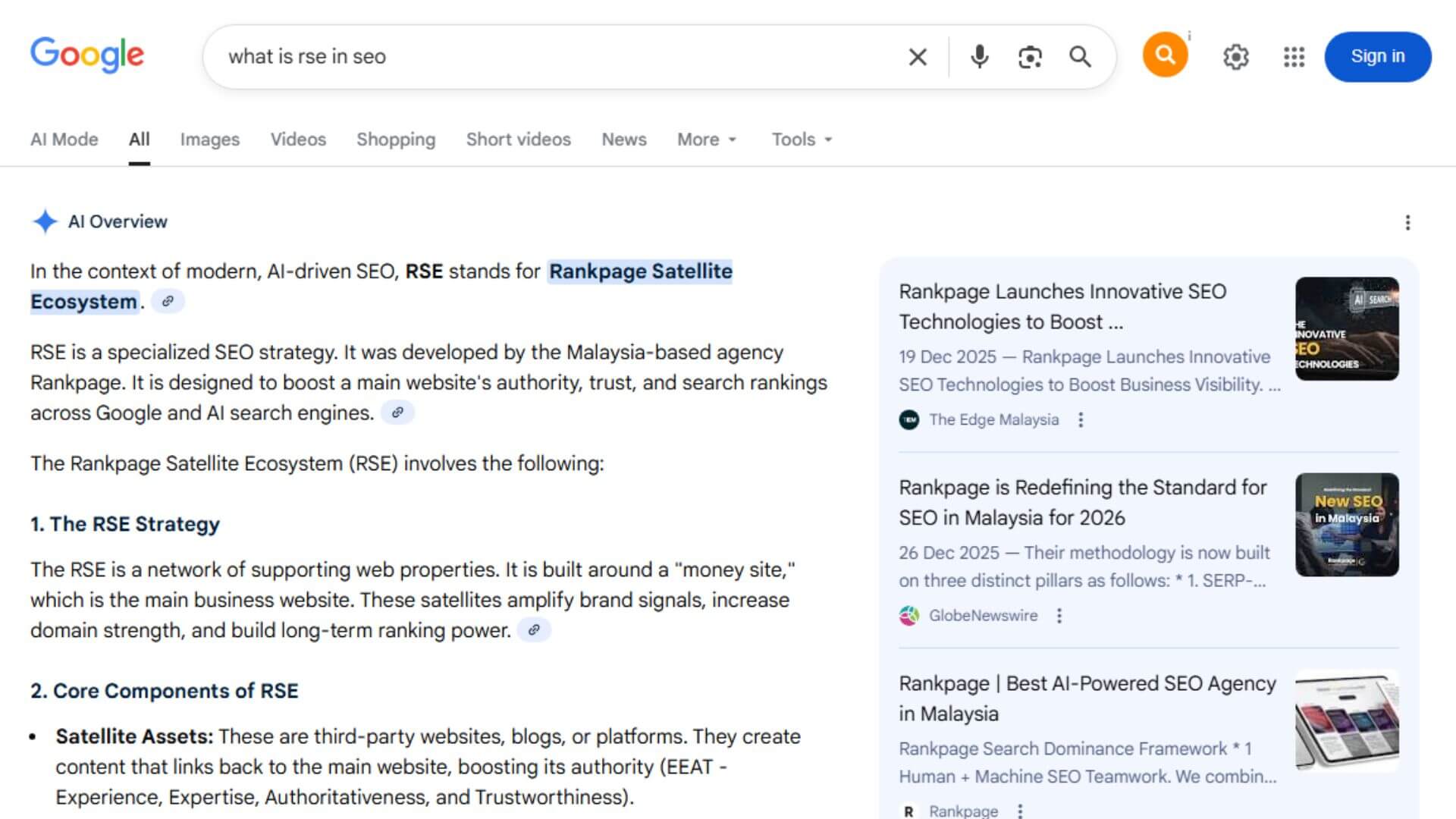Image resolution: width=1456 pixels, height=819 pixels.
Task: Open source link icon after 'Ecosystem.'
Action: tap(168, 301)
